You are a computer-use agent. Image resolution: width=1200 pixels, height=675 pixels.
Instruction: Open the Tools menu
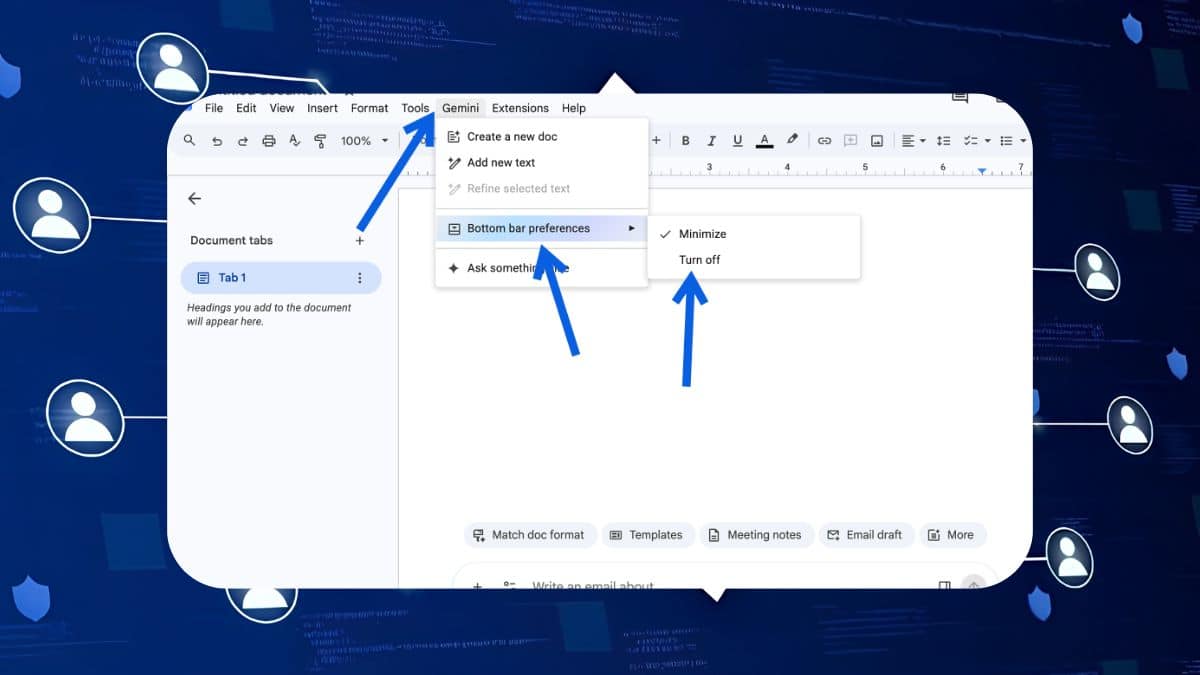coord(415,108)
